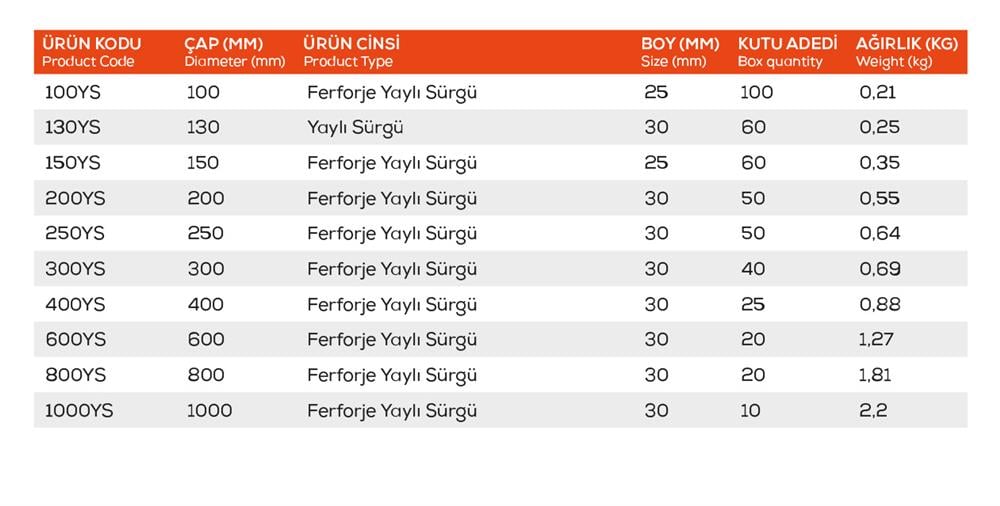Image resolution: width=1000 pixels, height=506 pixels.
Task: Select product code 100YS cell
Action: [73, 93]
